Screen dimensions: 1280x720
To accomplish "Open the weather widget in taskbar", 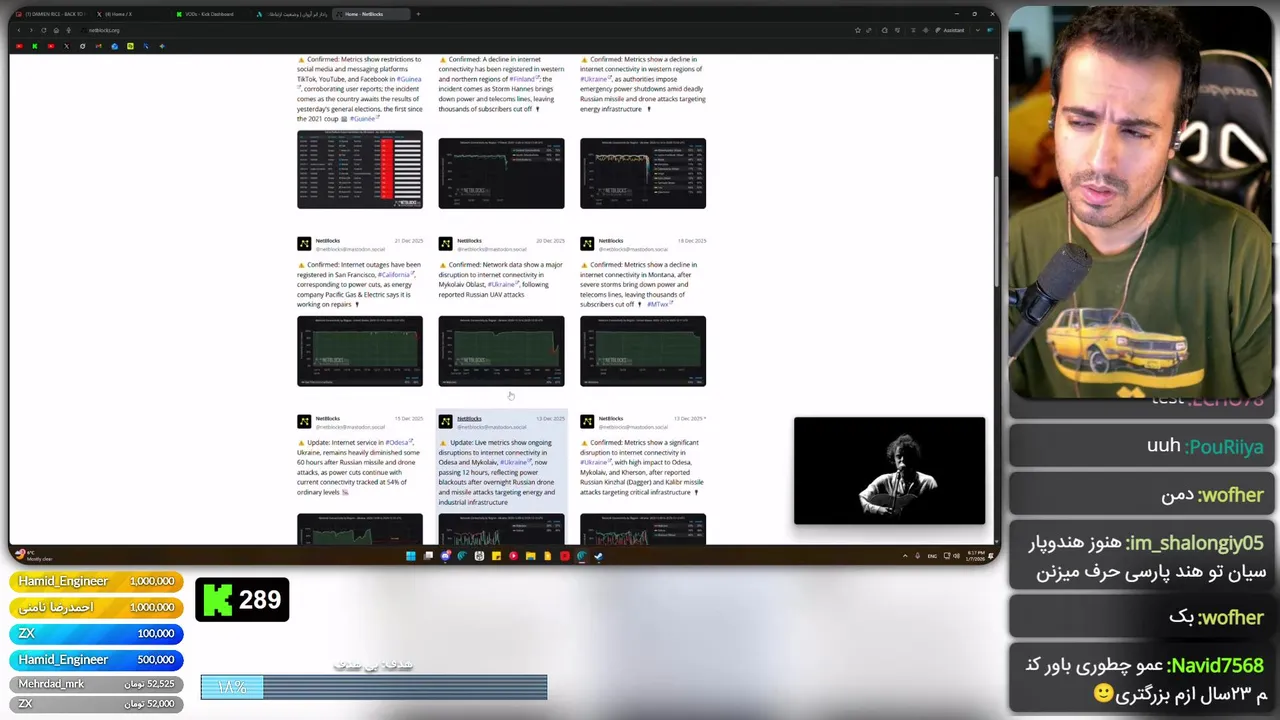I will [33, 556].
